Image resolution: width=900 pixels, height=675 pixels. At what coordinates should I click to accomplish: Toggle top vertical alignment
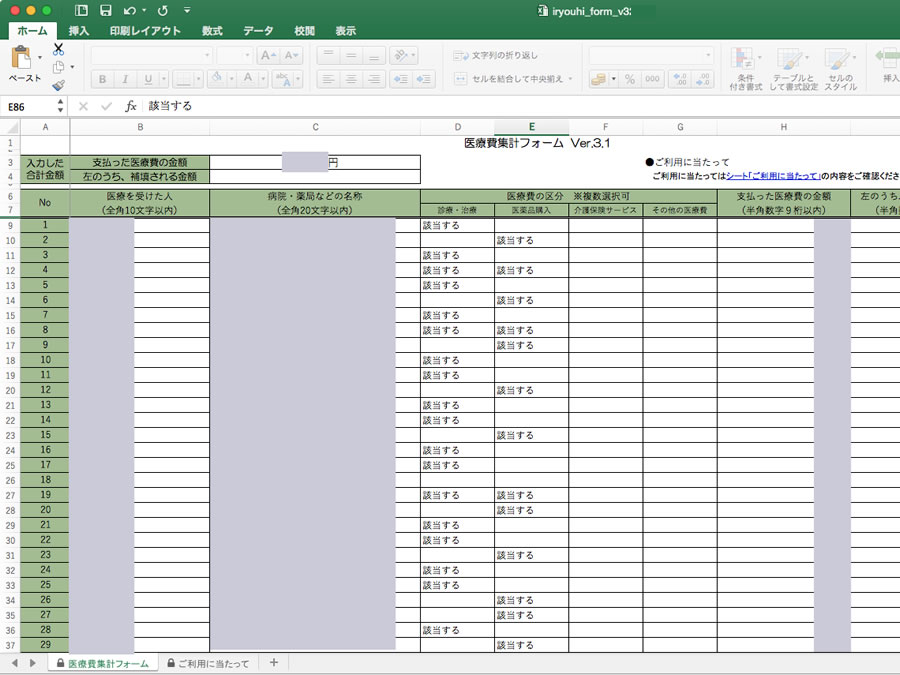coord(328,56)
